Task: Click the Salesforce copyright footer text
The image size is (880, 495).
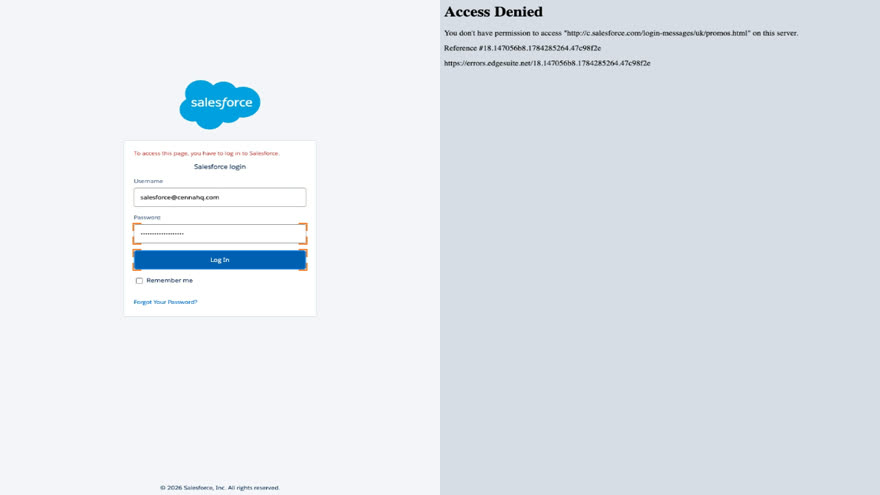Action: coord(220,488)
